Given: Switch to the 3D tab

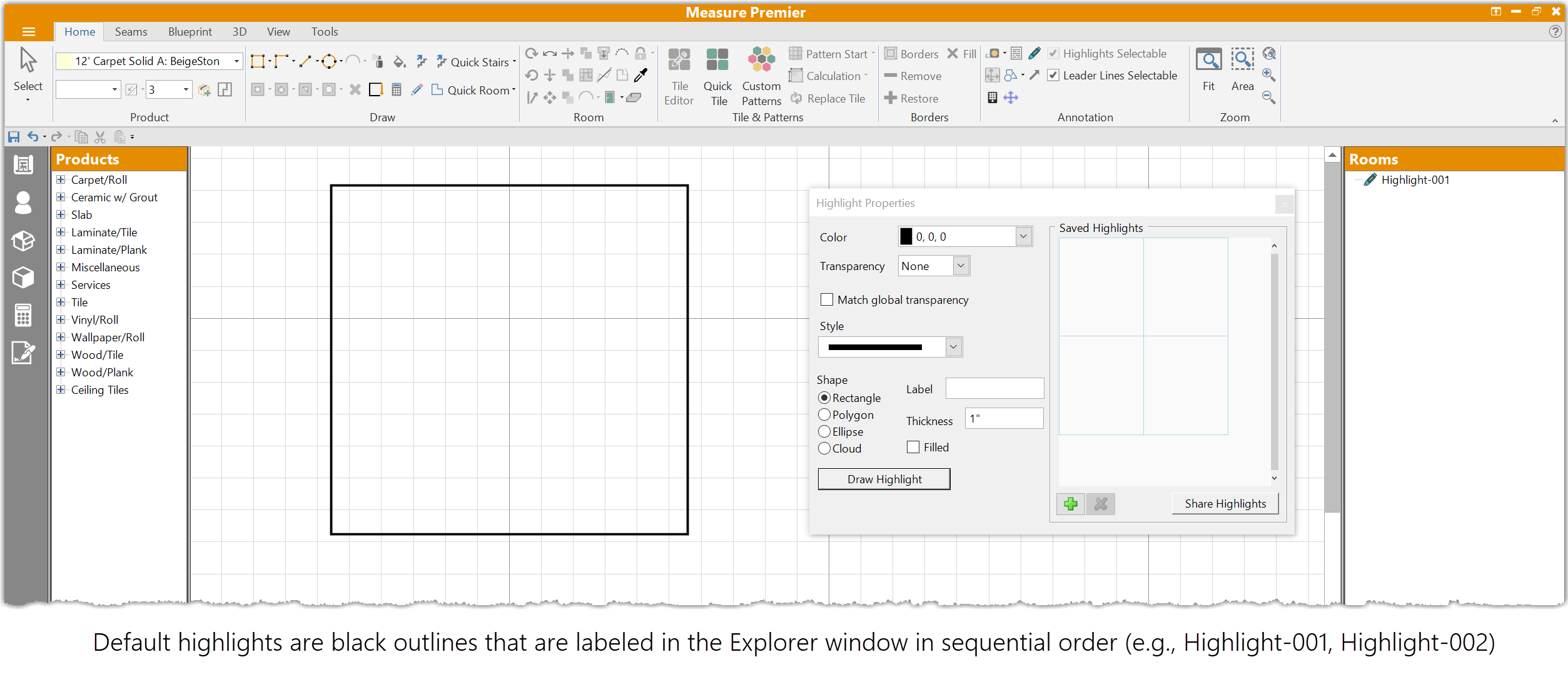Looking at the screenshot, I should (x=240, y=32).
